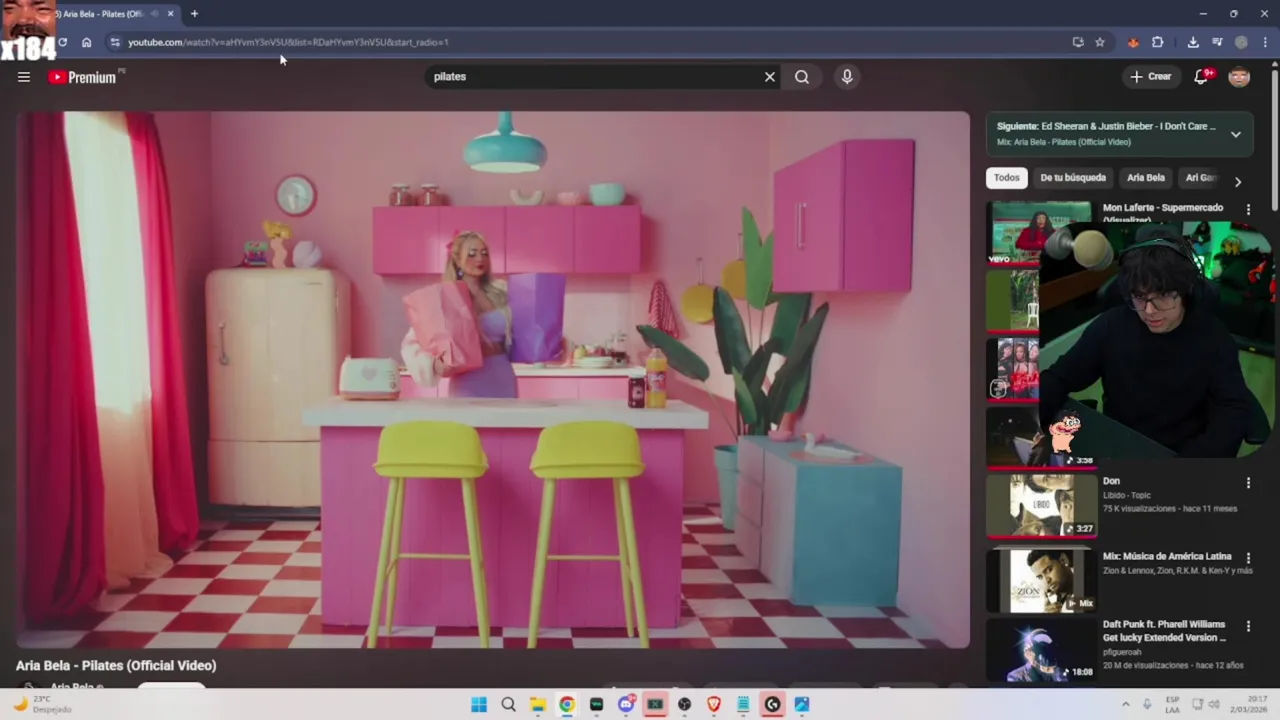The image size is (1280, 720).
Task: Open the Crear upload menu
Action: pos(1151,77)
